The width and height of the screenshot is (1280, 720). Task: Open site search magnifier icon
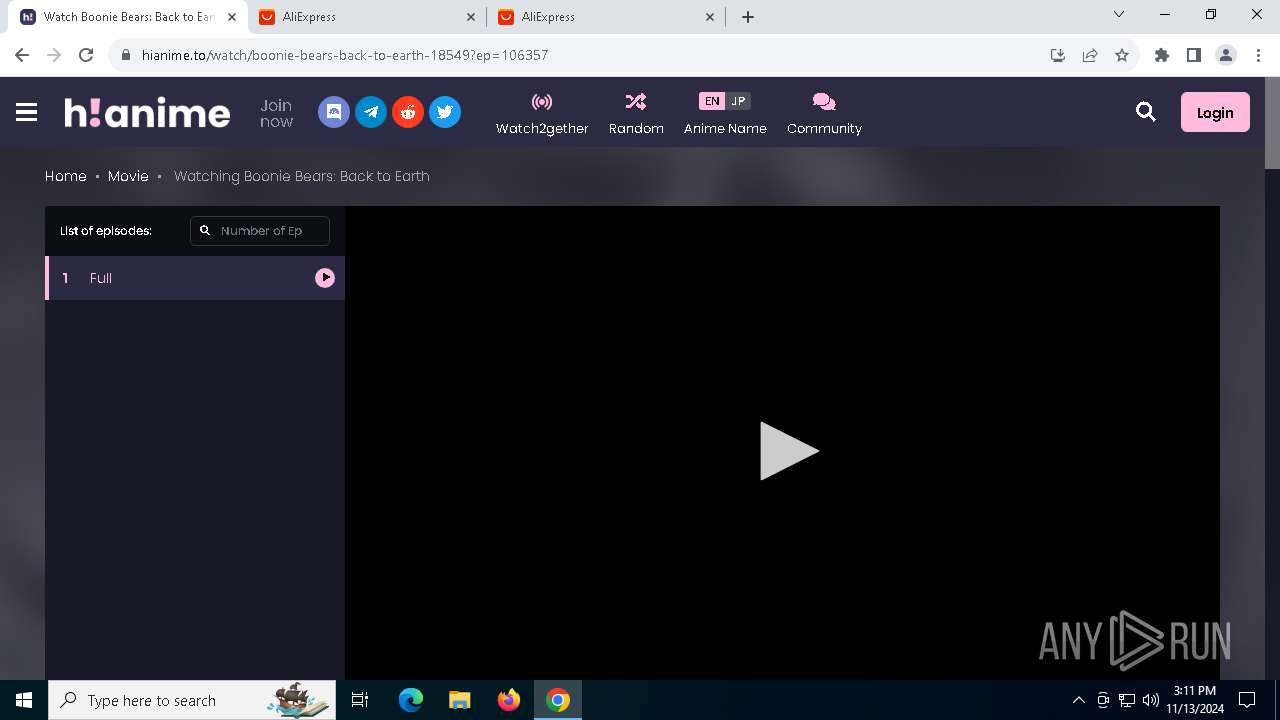(x=1146, y=112)
